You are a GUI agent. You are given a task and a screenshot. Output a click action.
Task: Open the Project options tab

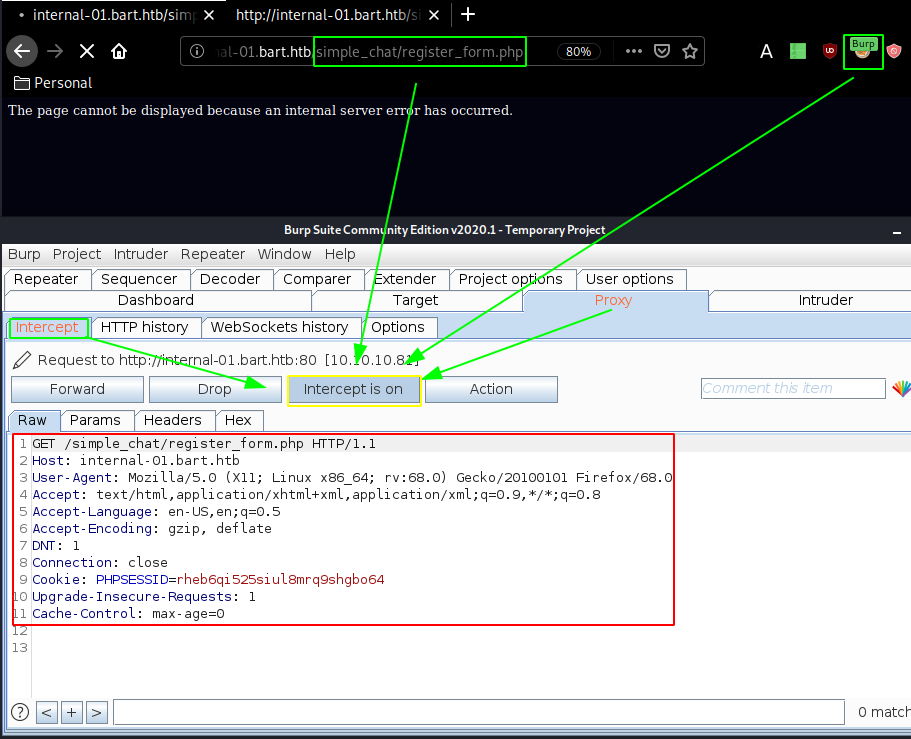511,279
